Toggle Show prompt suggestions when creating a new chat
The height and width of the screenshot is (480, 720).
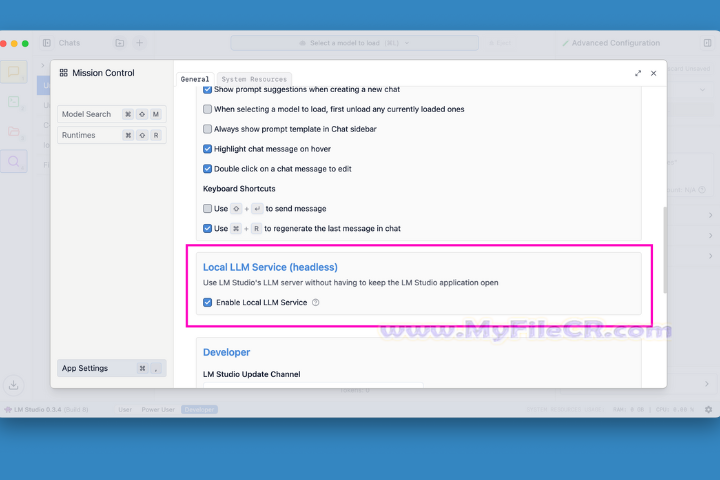tap(208, 89)
